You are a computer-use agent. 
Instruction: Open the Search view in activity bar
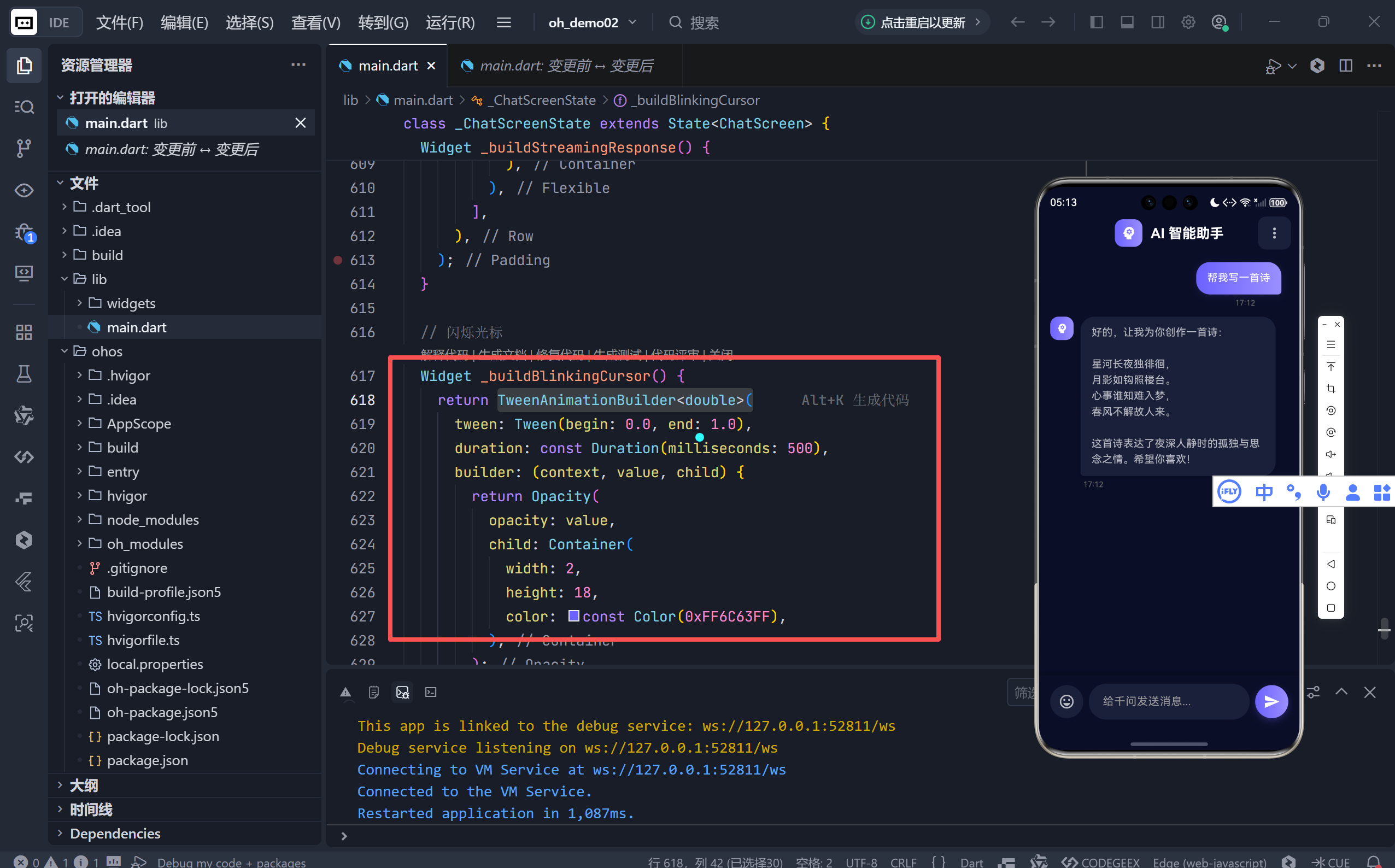pos(24,107)
